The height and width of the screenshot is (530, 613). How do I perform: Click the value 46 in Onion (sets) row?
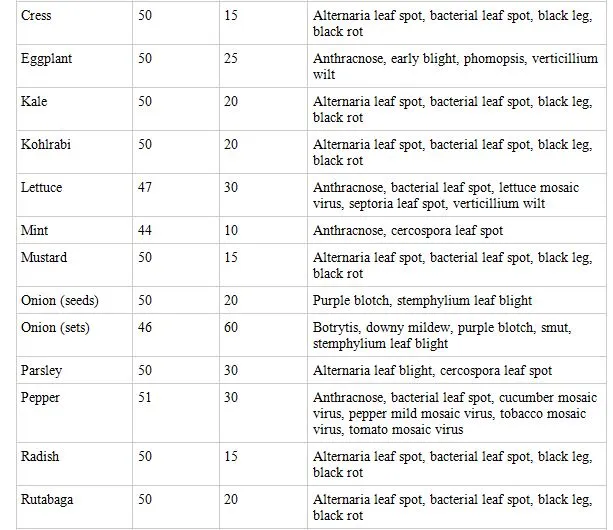[x=145, y=328]
